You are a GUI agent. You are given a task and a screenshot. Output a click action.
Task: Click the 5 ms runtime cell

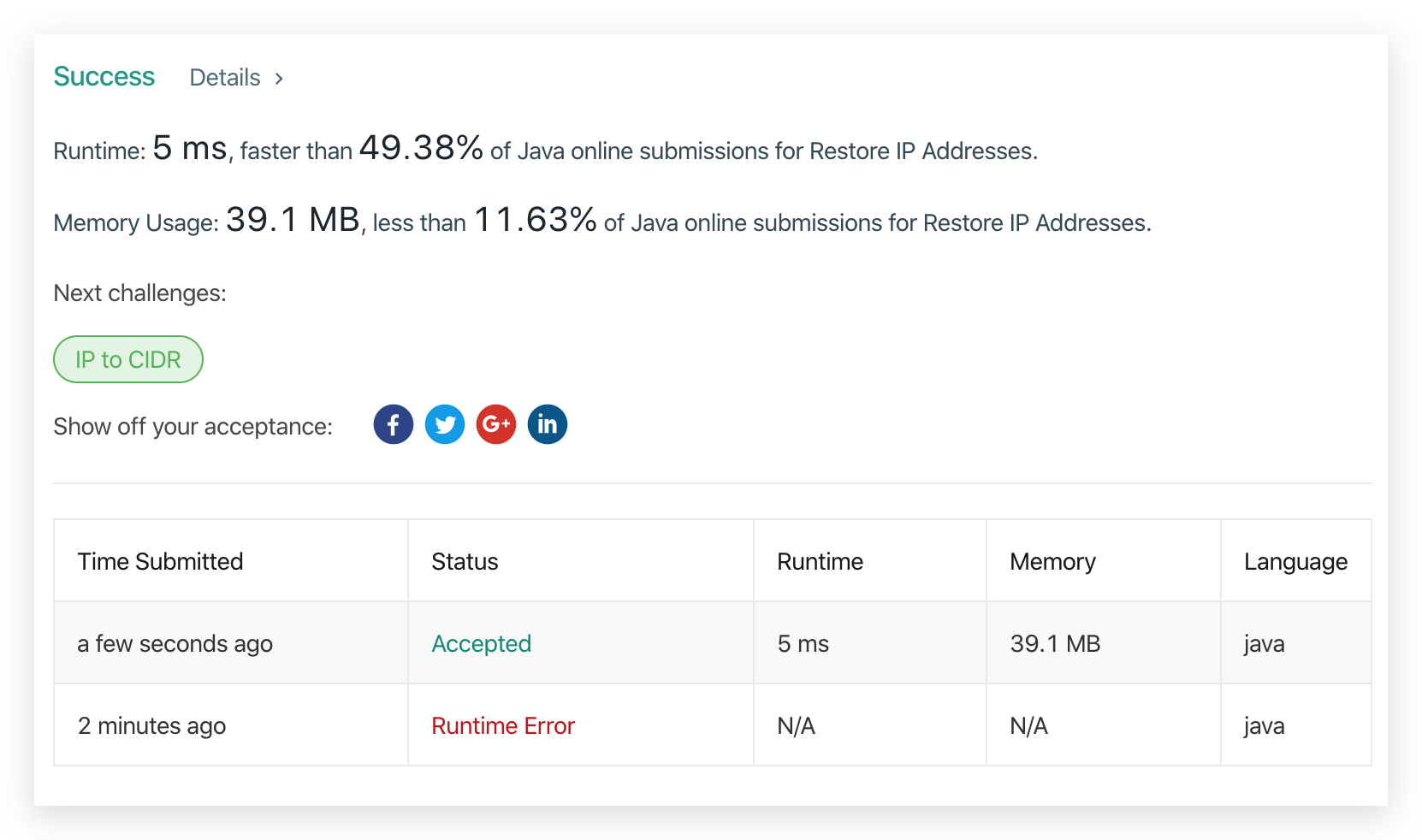click(x=803, y=643)
